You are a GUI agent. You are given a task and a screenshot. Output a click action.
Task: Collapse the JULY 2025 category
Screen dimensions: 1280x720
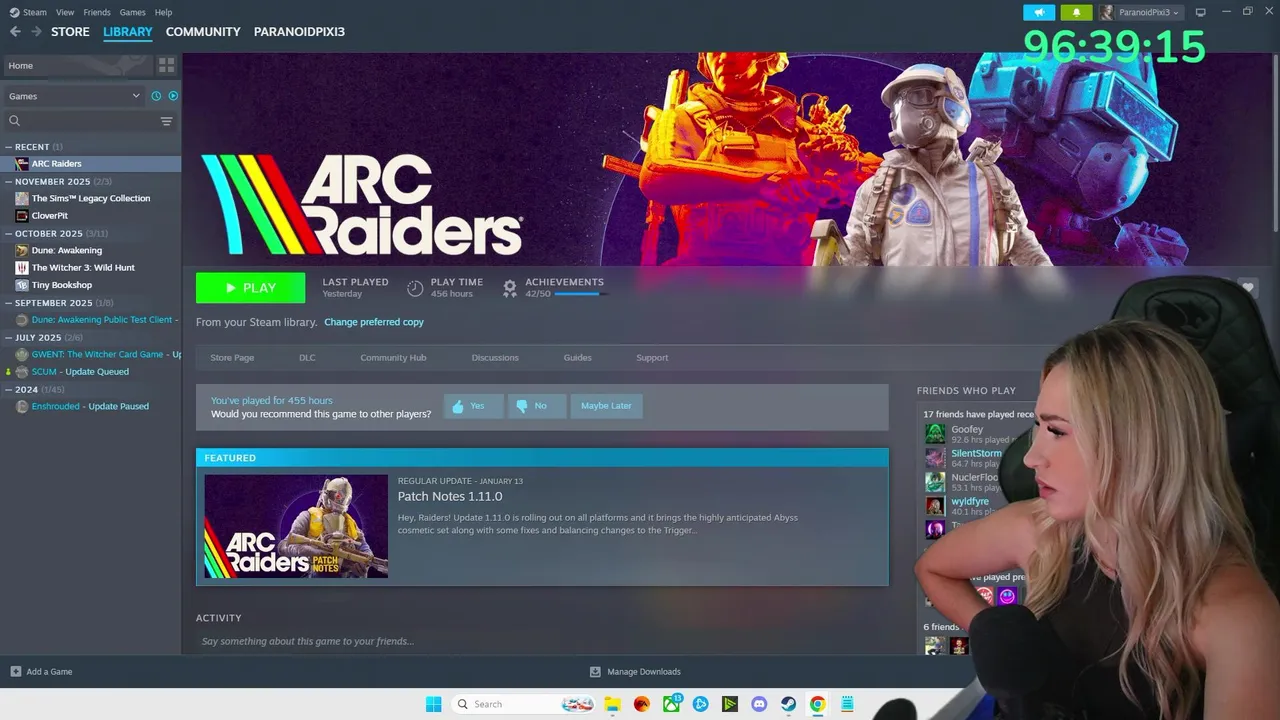(x=9, y=338)
